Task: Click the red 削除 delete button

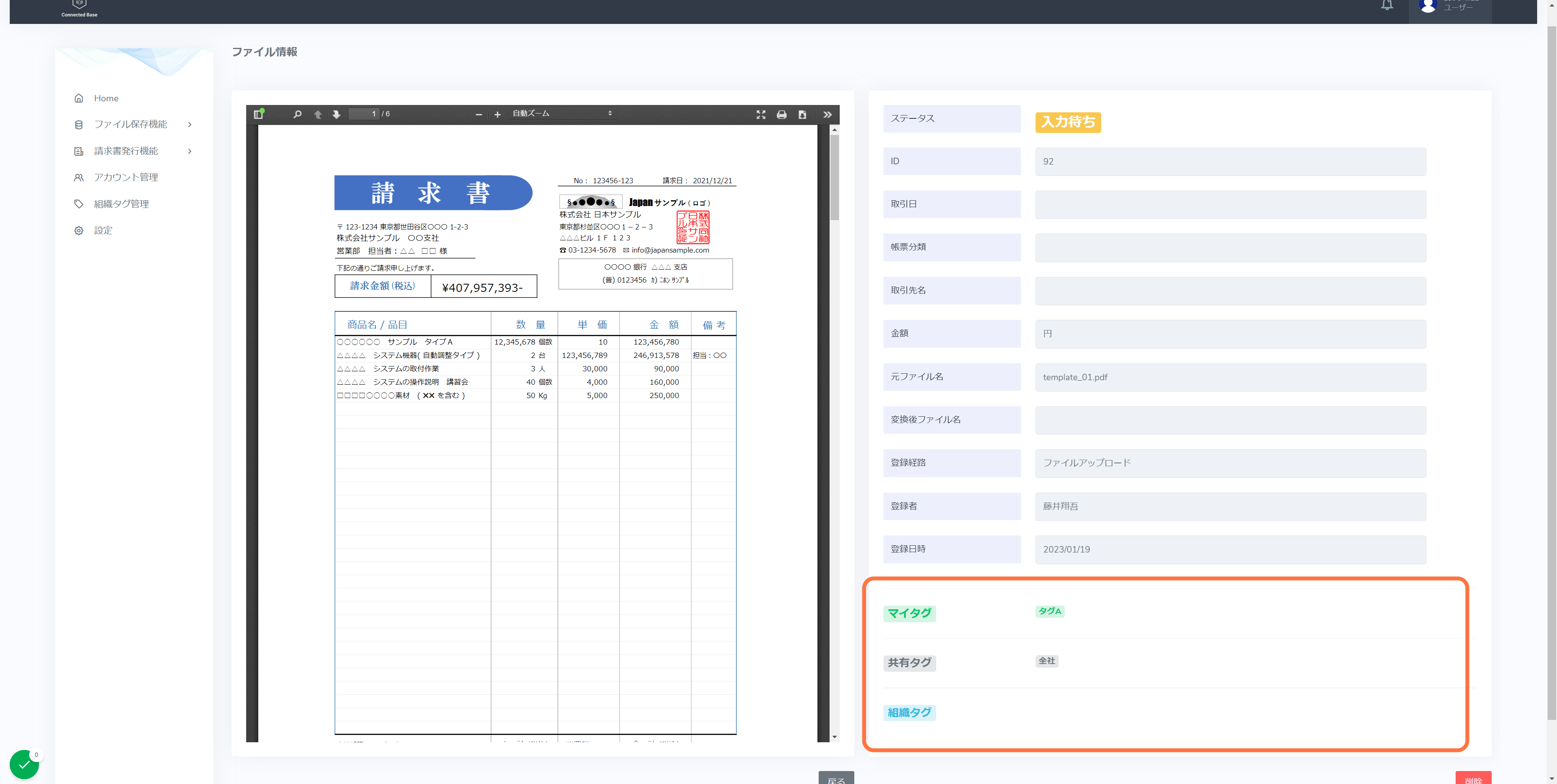Action: click(x=1473, y=778)
